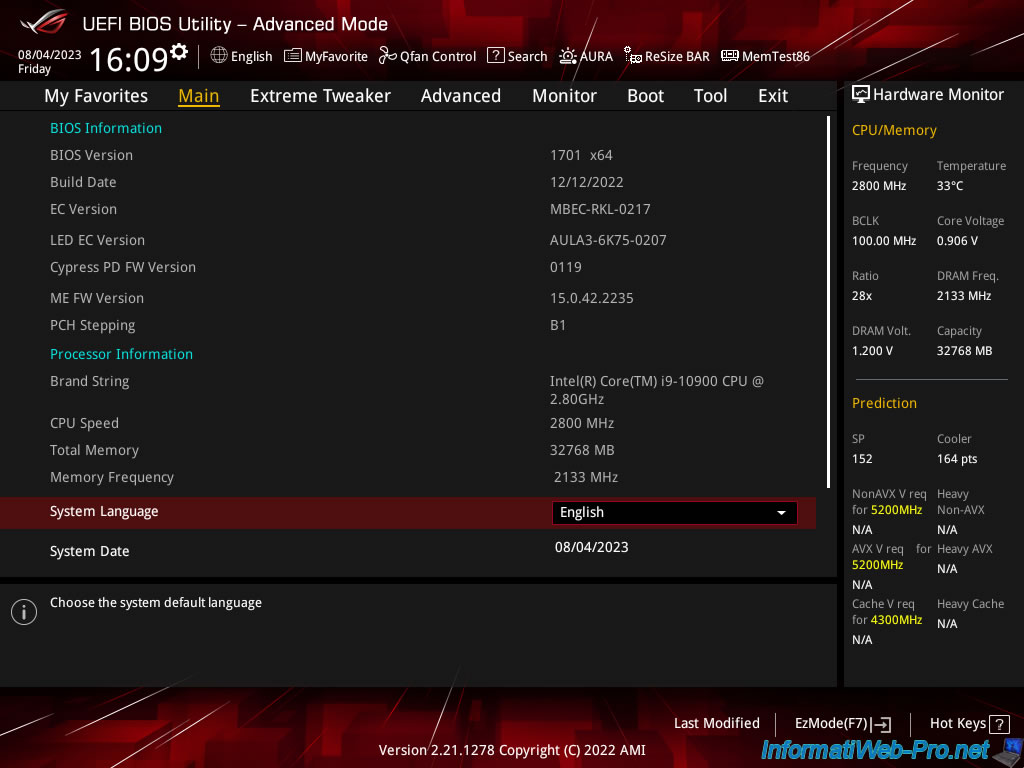Toggle the ReSize BAR option
Screen dimensions: 1024x768
[x=667, y=56]
